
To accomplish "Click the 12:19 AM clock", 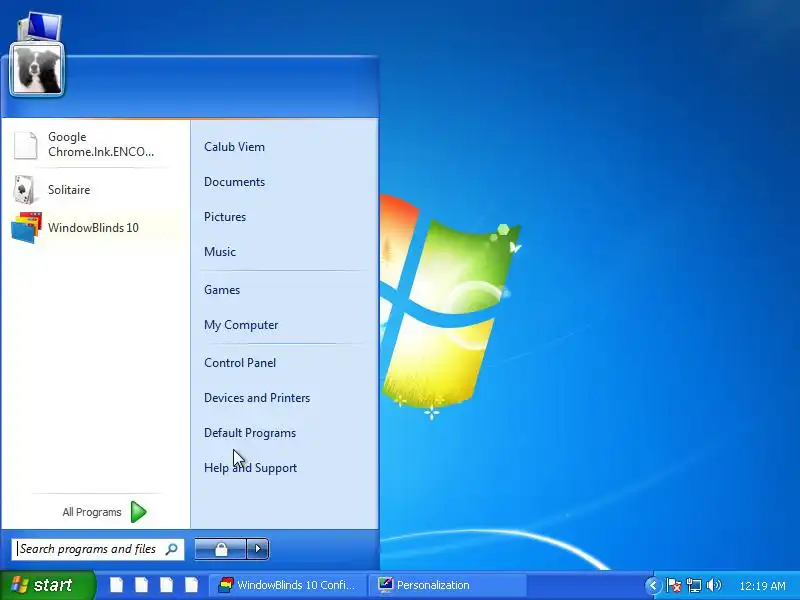I will (762, 586).
